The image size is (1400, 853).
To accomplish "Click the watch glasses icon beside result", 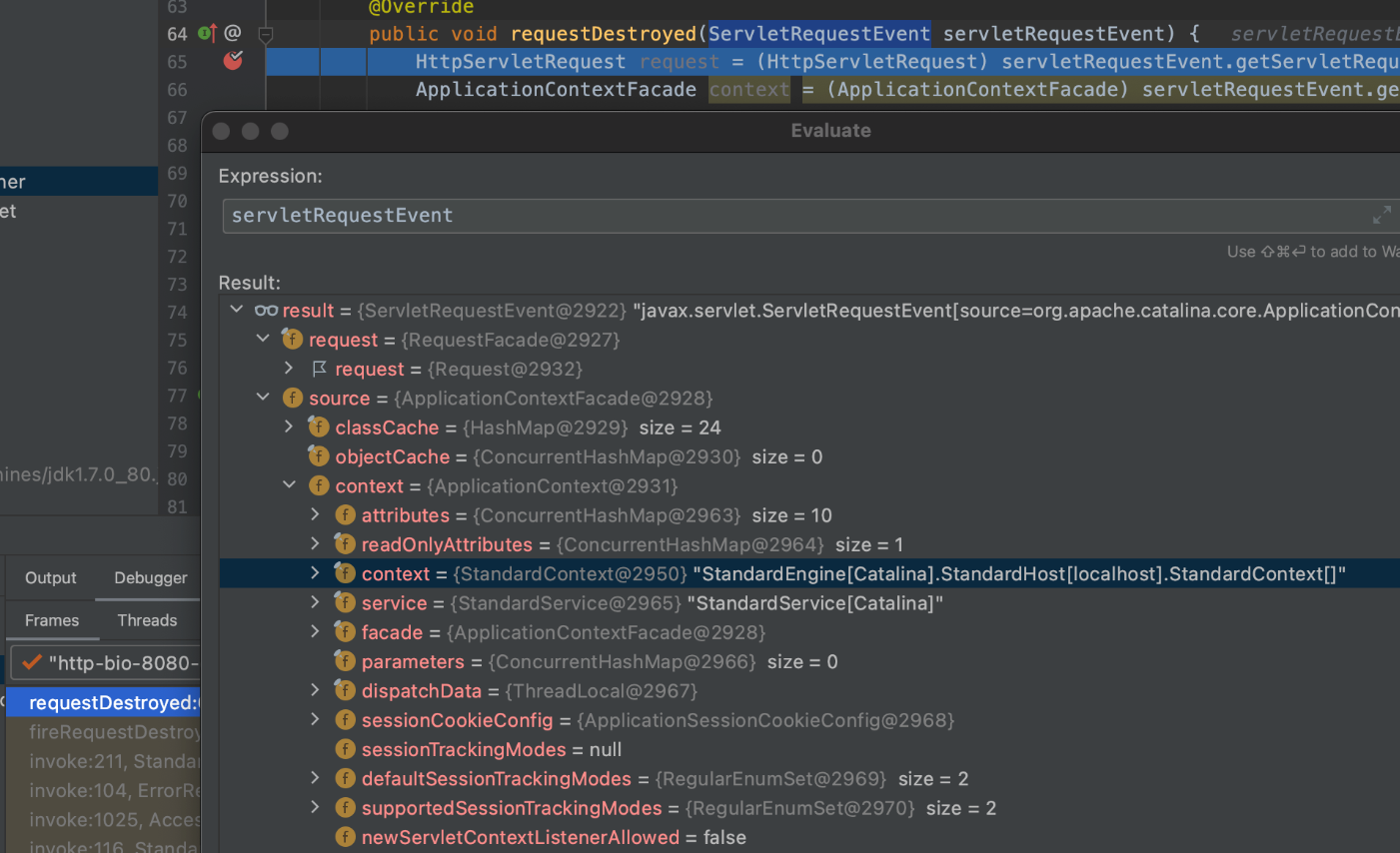I will pos(266,311).
